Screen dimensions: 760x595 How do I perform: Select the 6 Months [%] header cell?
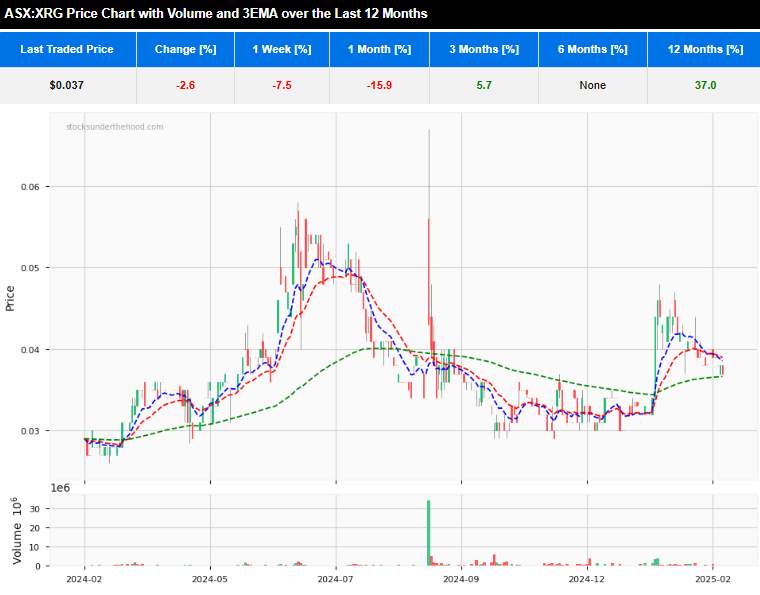click(x=593, y=49)
